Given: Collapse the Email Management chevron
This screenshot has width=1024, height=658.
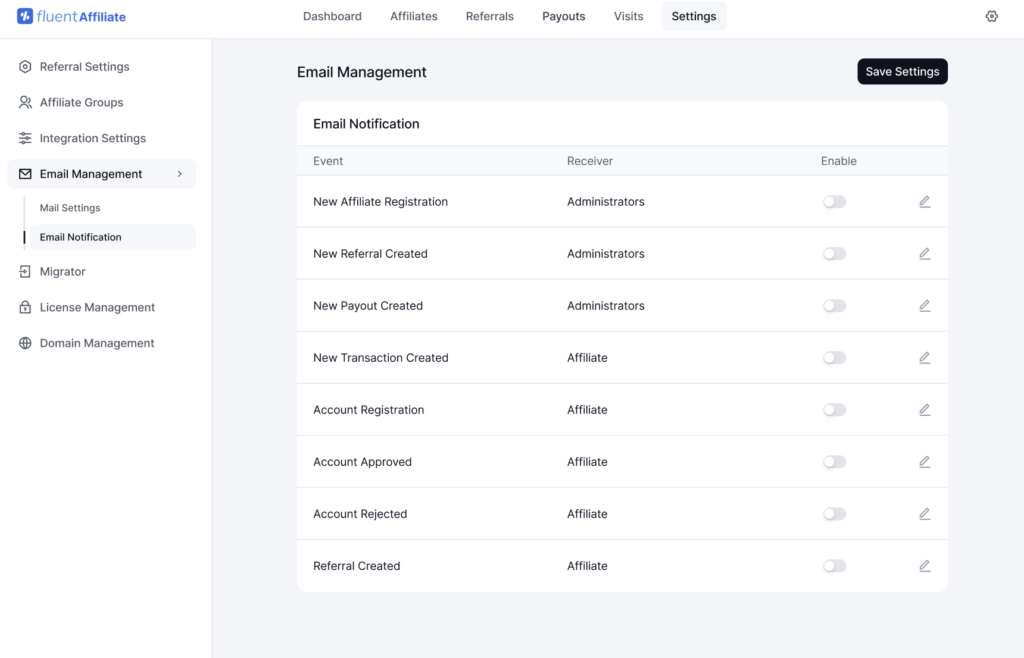Looking at the screenshot, I should tap(180, 174).
